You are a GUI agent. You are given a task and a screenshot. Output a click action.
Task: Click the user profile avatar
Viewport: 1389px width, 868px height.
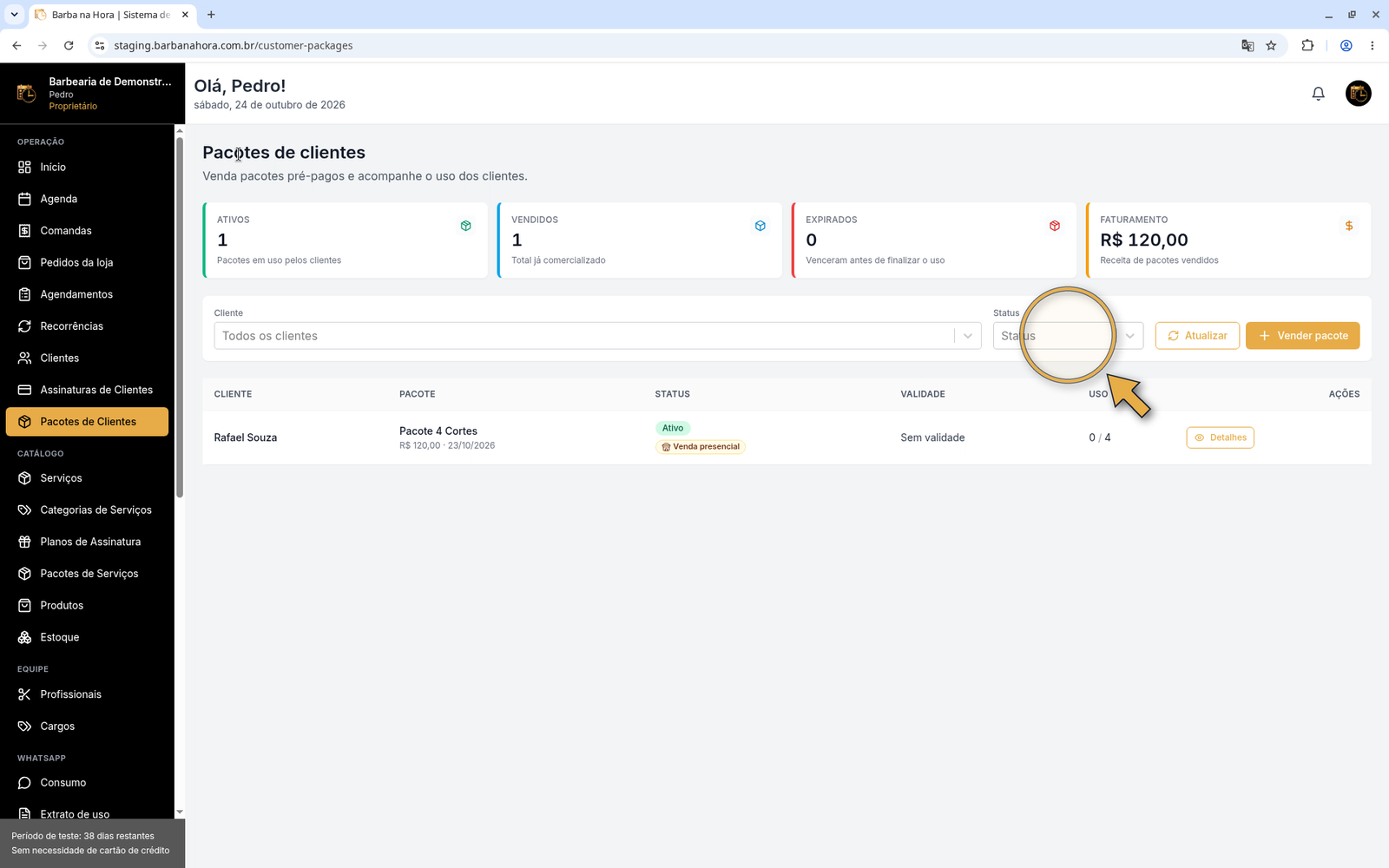(x=1358, y=94)
